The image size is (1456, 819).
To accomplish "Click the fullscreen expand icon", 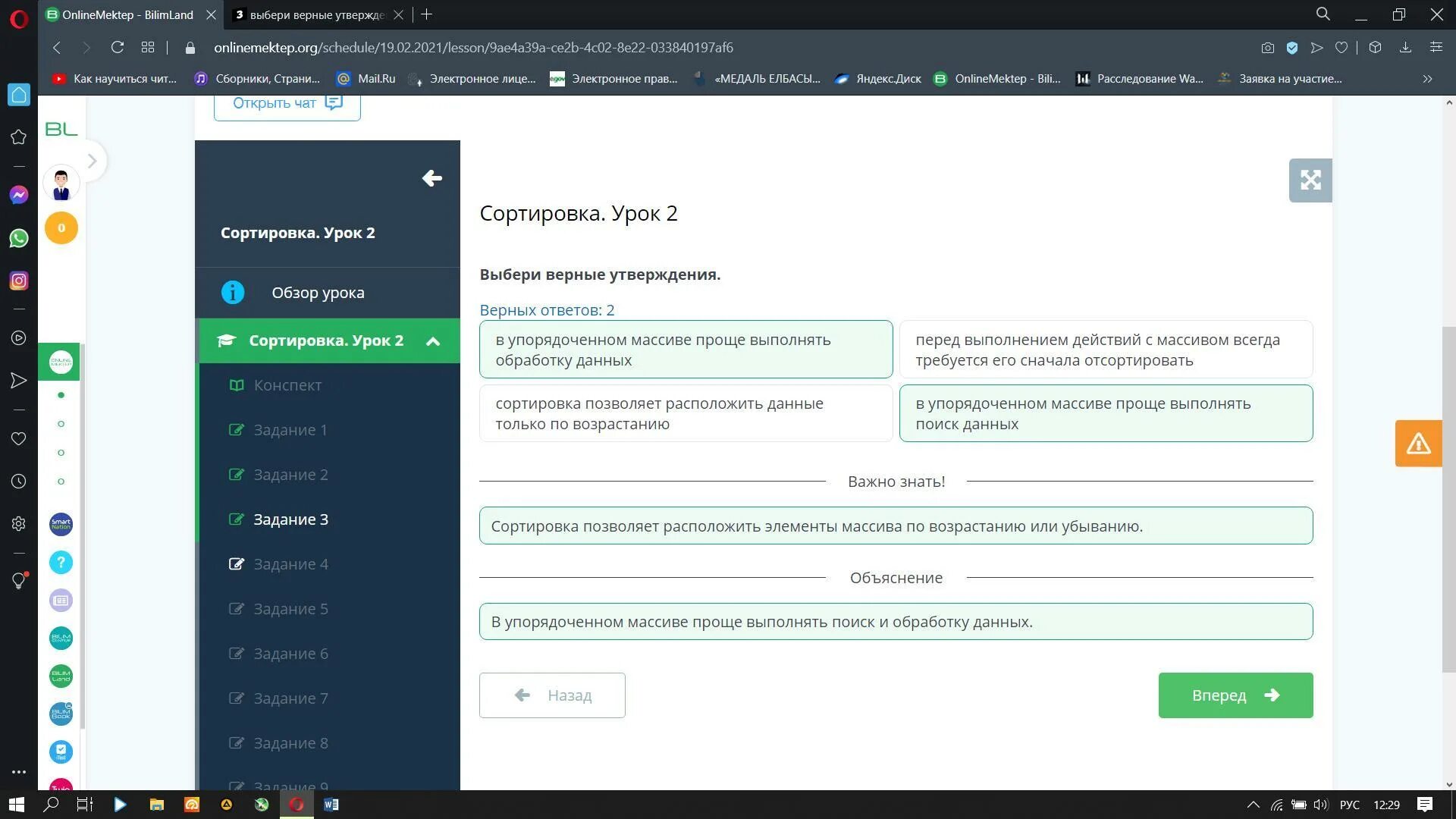I will [x=1310, y=180].
